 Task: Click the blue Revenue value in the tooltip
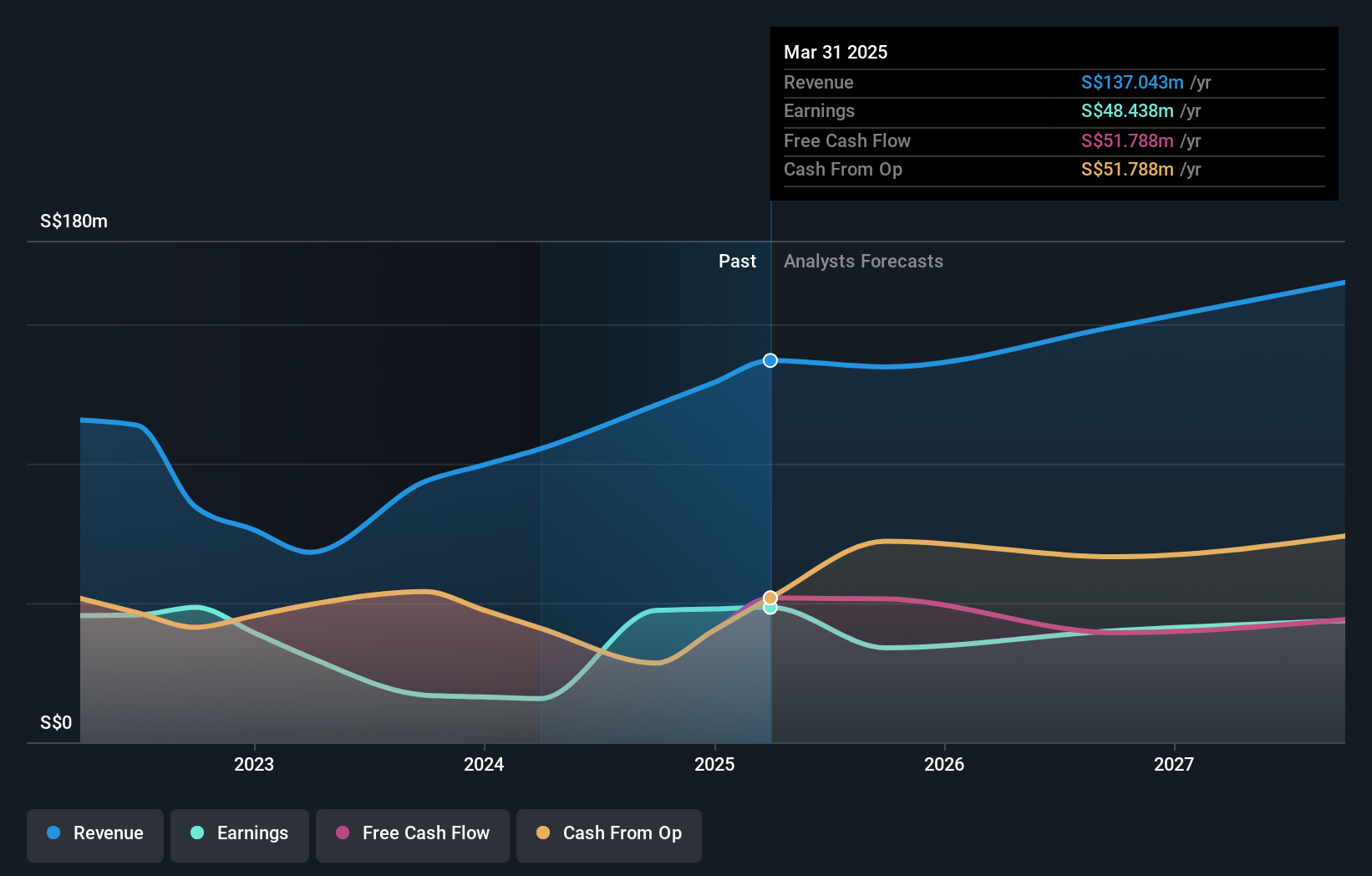(1131, 82)
